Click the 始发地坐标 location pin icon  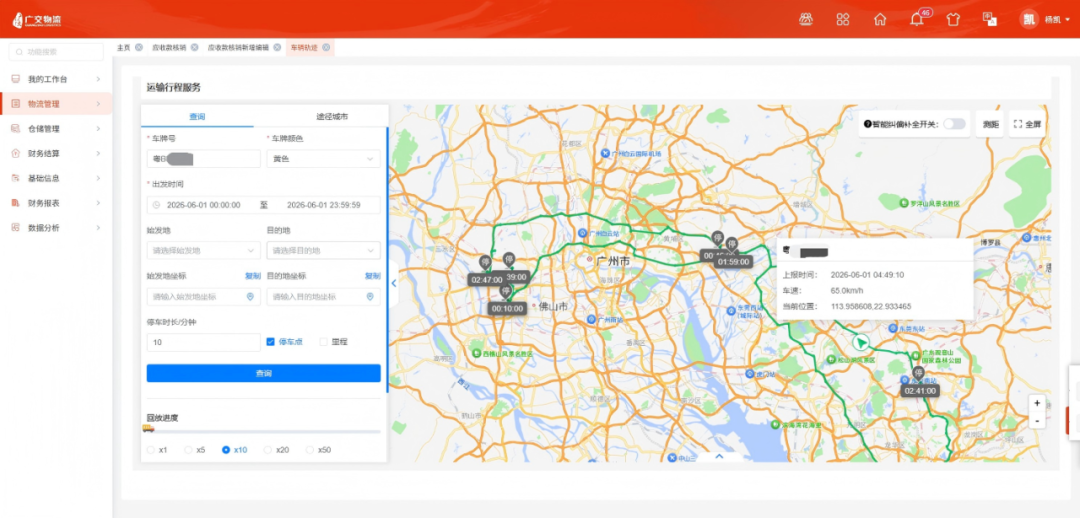tap(250, 297)
